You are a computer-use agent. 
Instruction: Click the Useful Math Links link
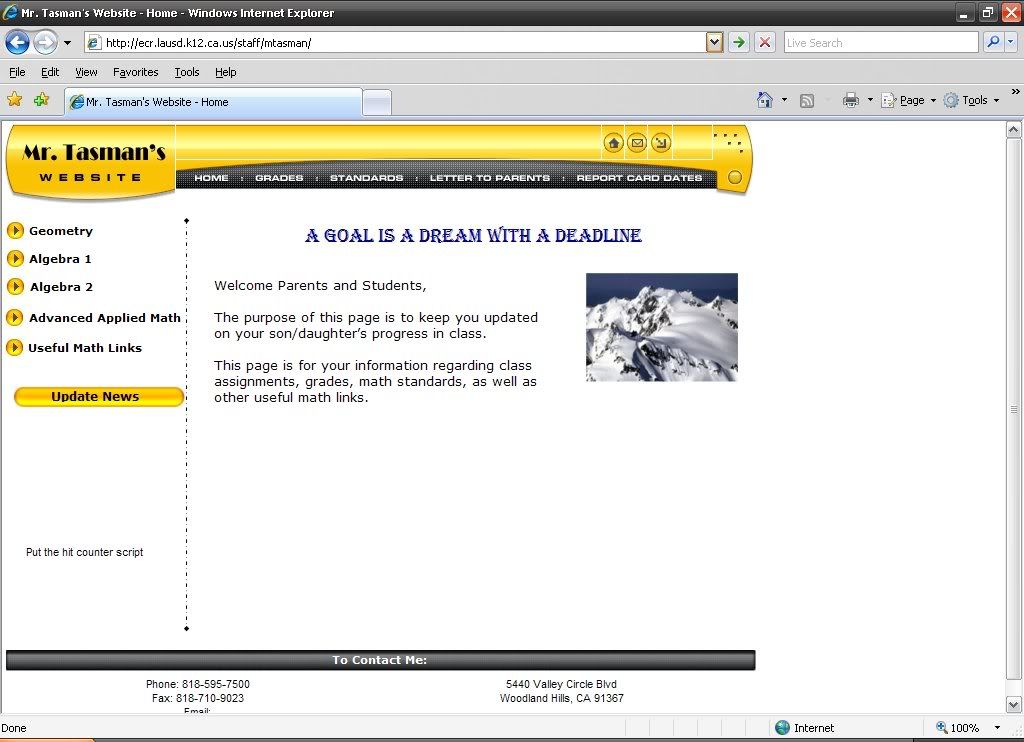pos(84,348)
